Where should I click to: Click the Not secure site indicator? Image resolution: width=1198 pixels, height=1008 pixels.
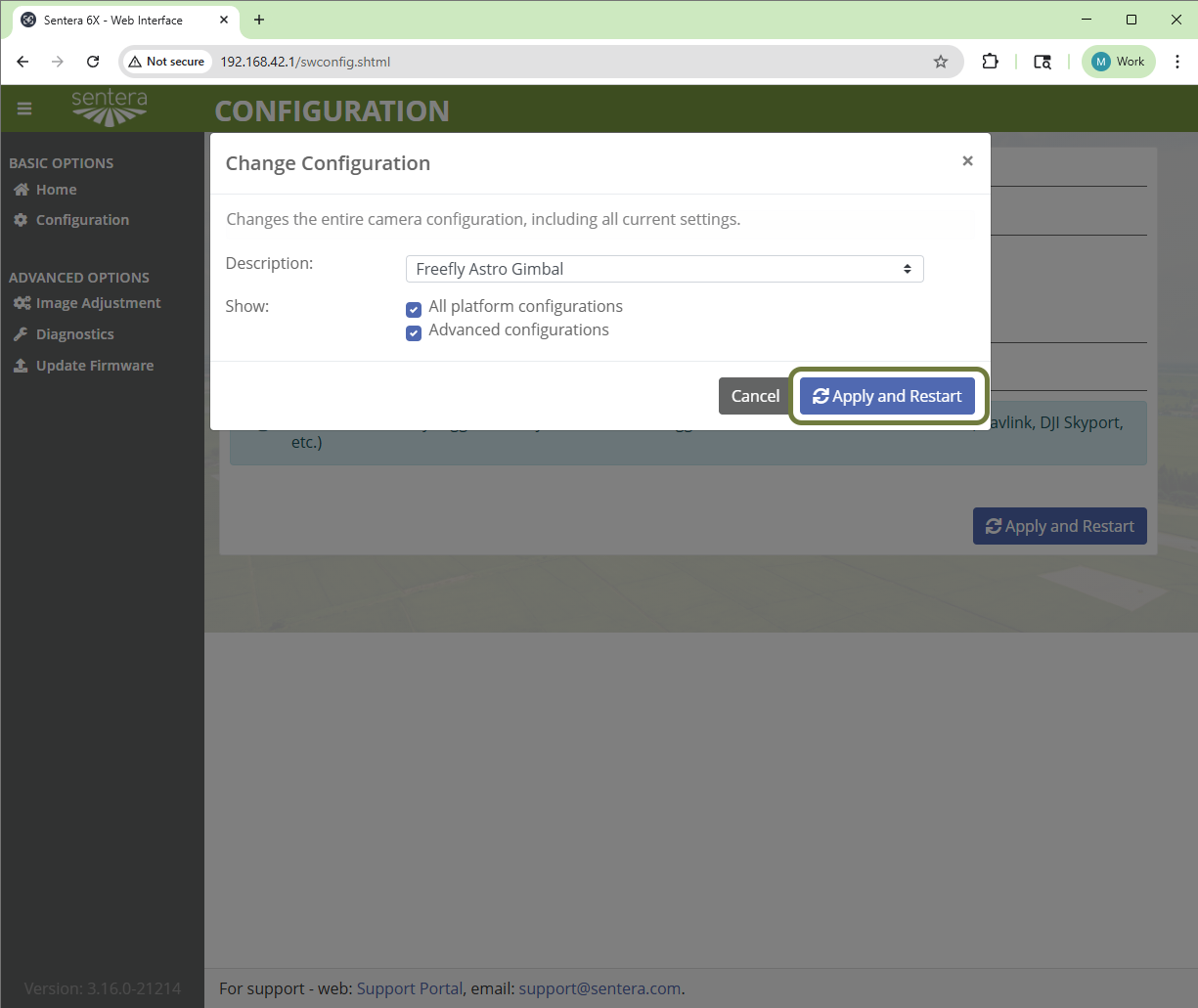(166, 62)
